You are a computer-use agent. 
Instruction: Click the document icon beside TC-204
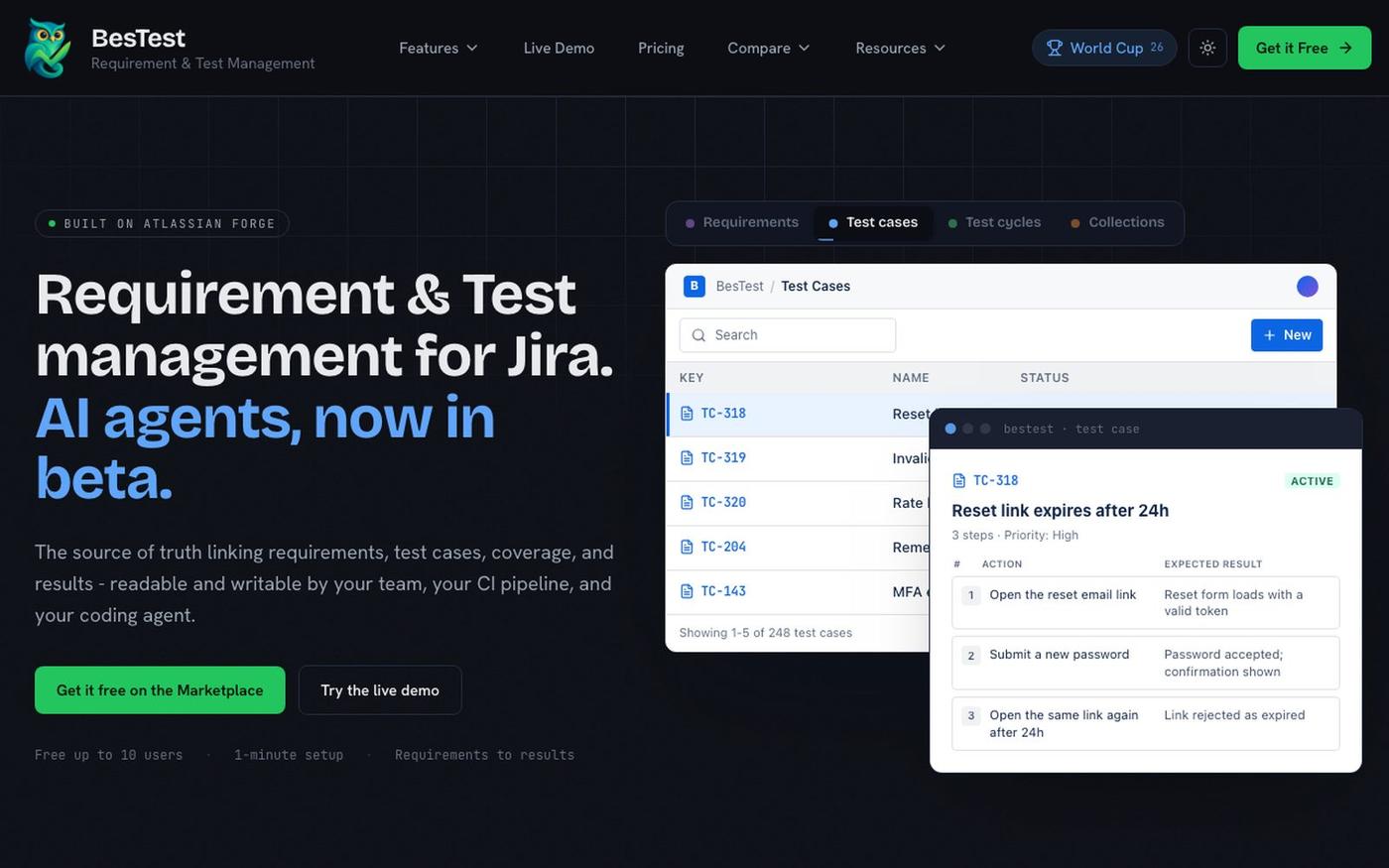(687, 548)
